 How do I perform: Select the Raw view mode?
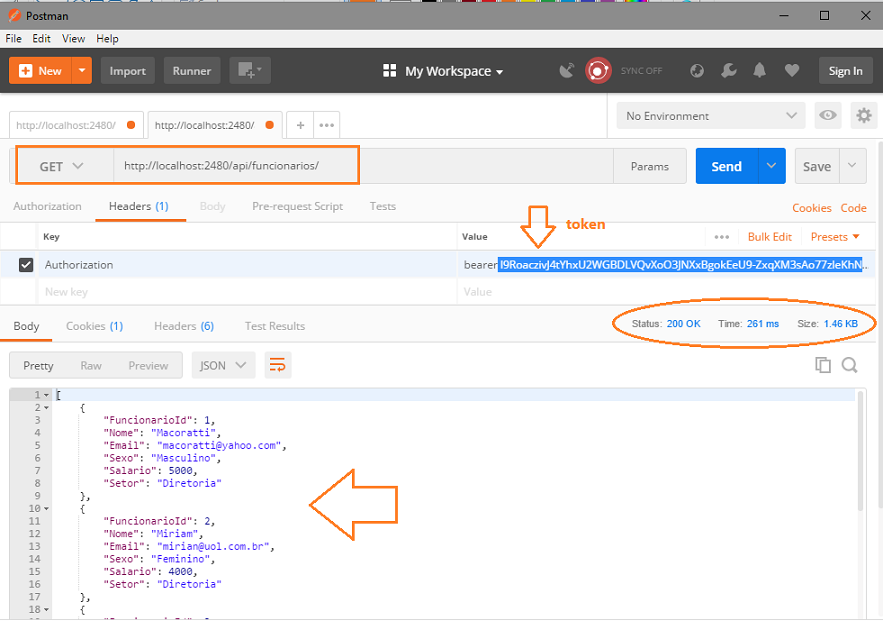(x=91, y=365)
